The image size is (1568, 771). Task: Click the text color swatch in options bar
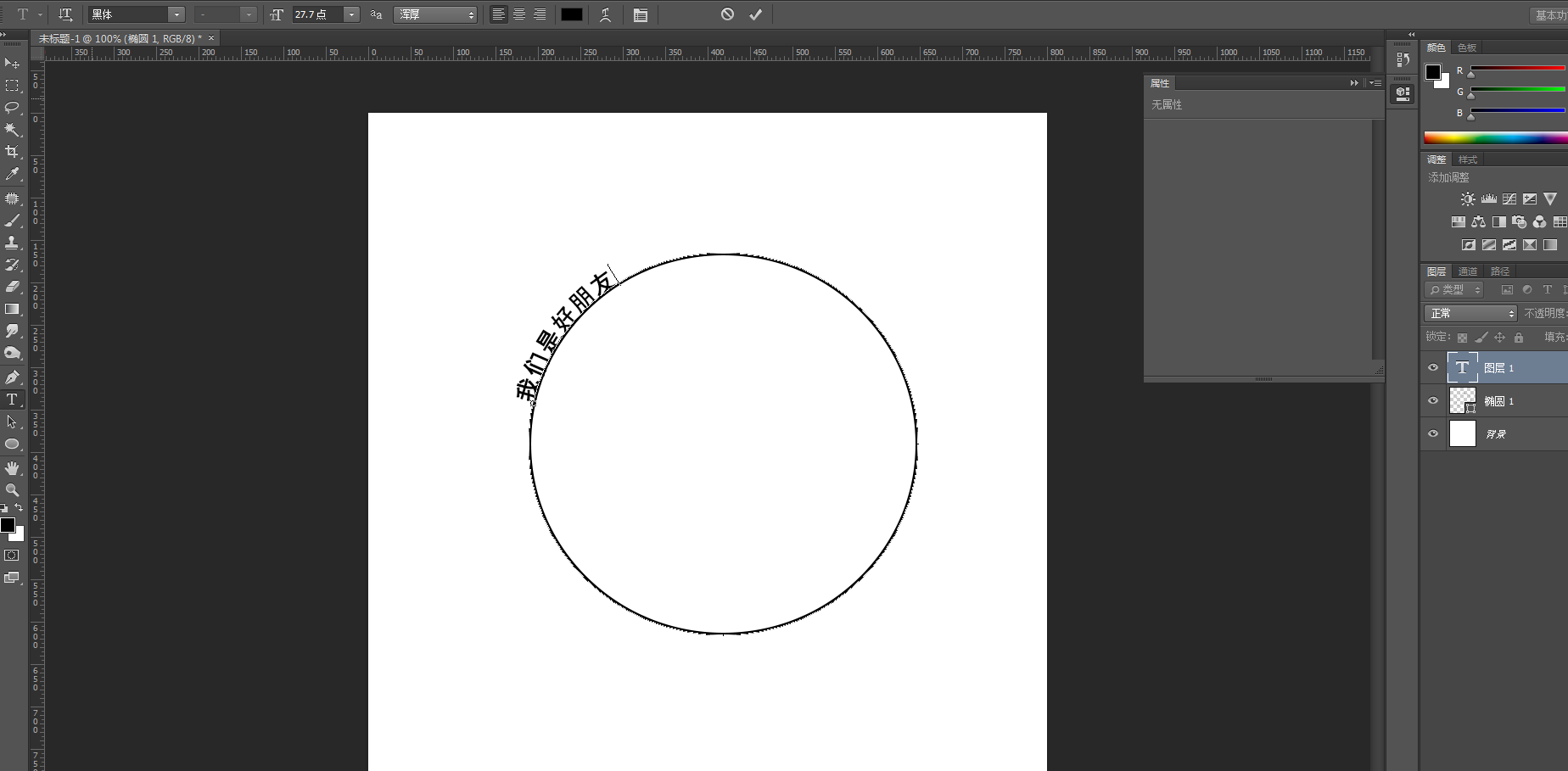point(572,14)
